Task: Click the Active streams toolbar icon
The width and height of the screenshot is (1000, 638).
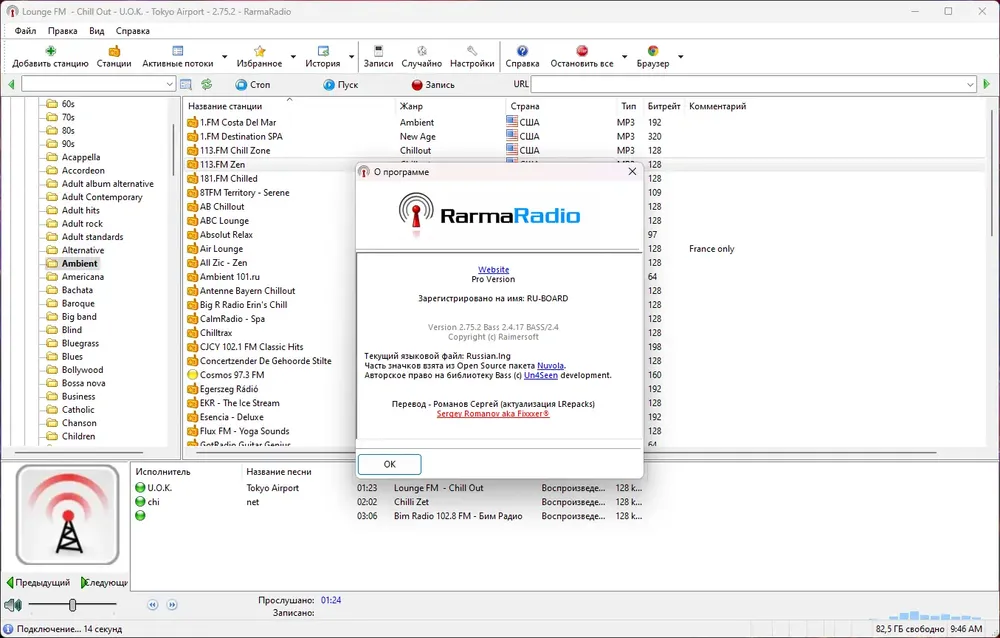Action: (178, 51)
